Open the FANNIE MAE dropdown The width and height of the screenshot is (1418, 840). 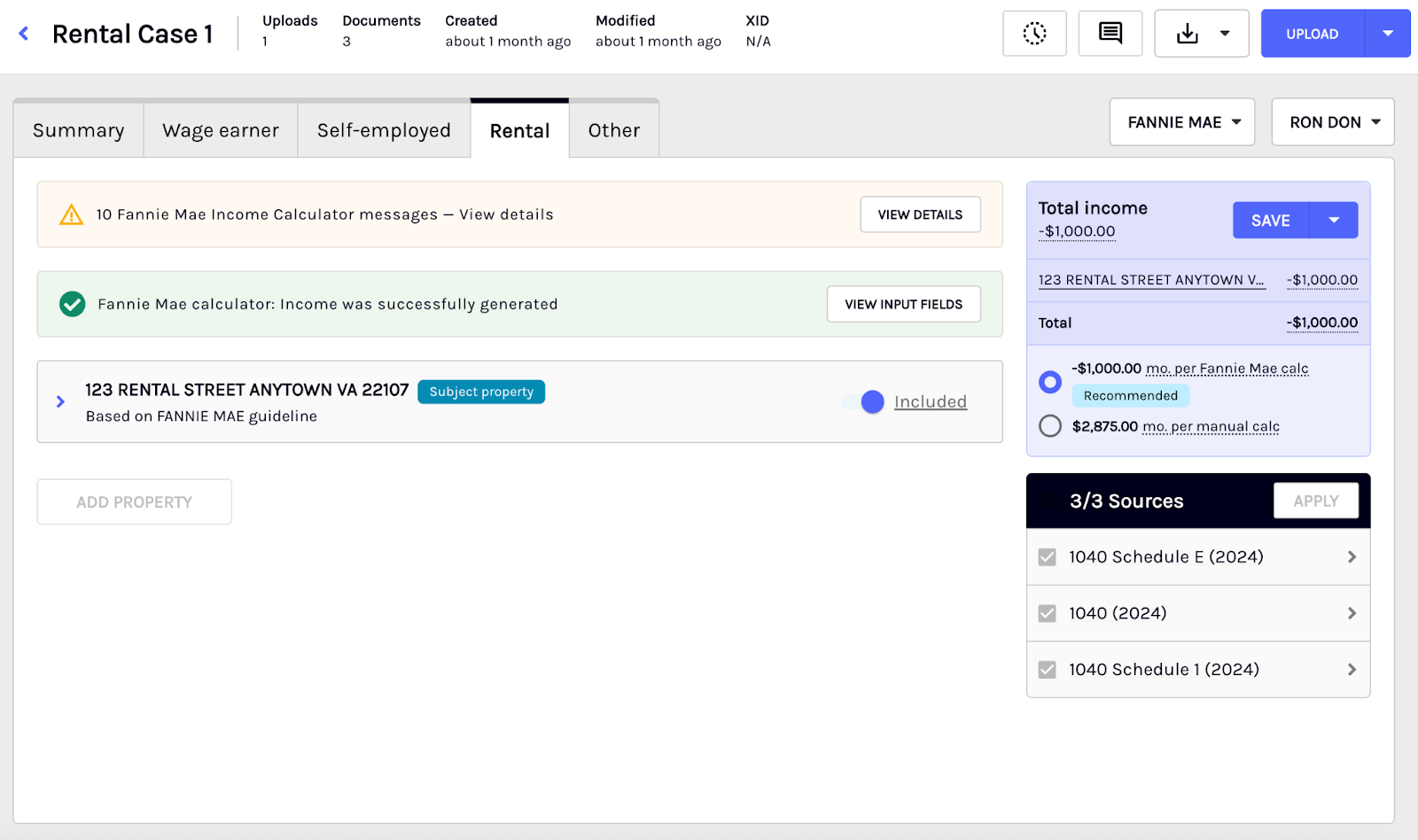pyautogui.click(x=1182, y=122)
